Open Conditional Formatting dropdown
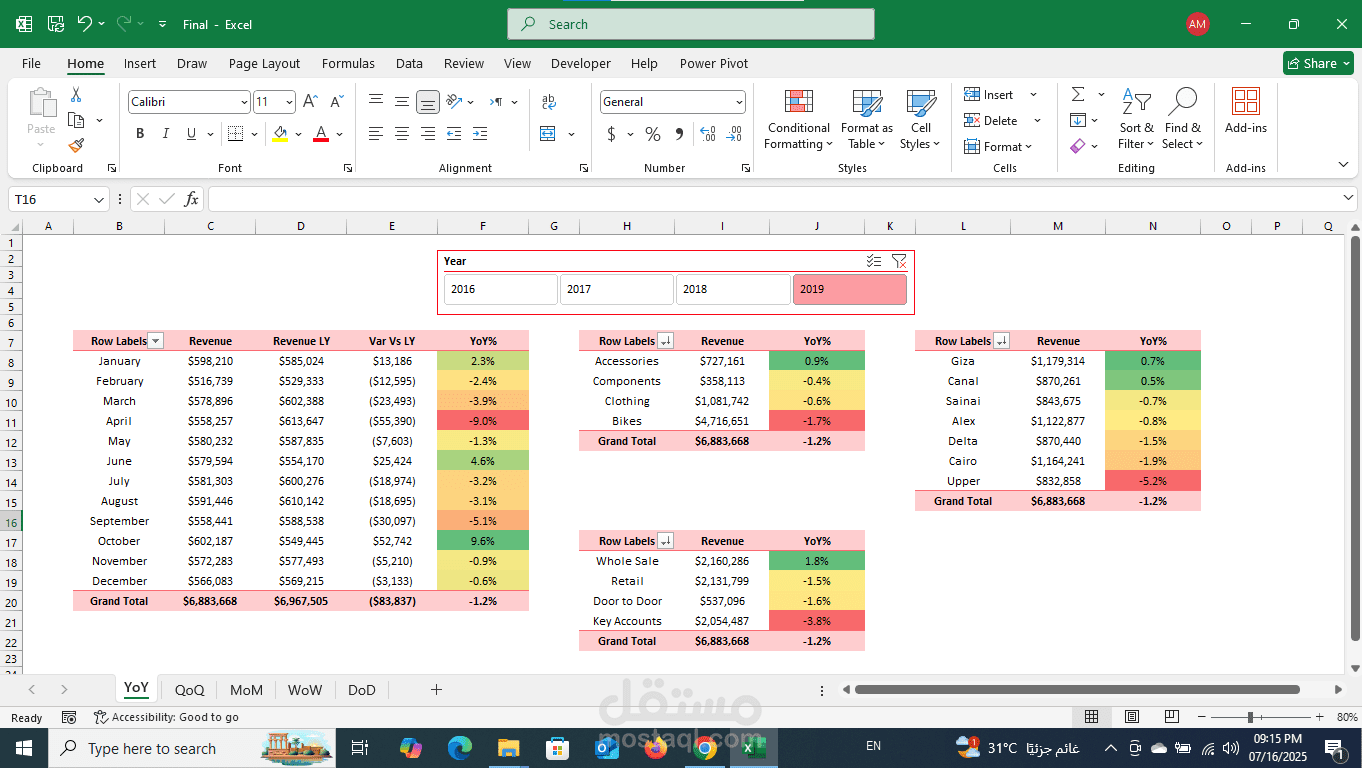The image size is (1362, 768). (x=798, y=120)
